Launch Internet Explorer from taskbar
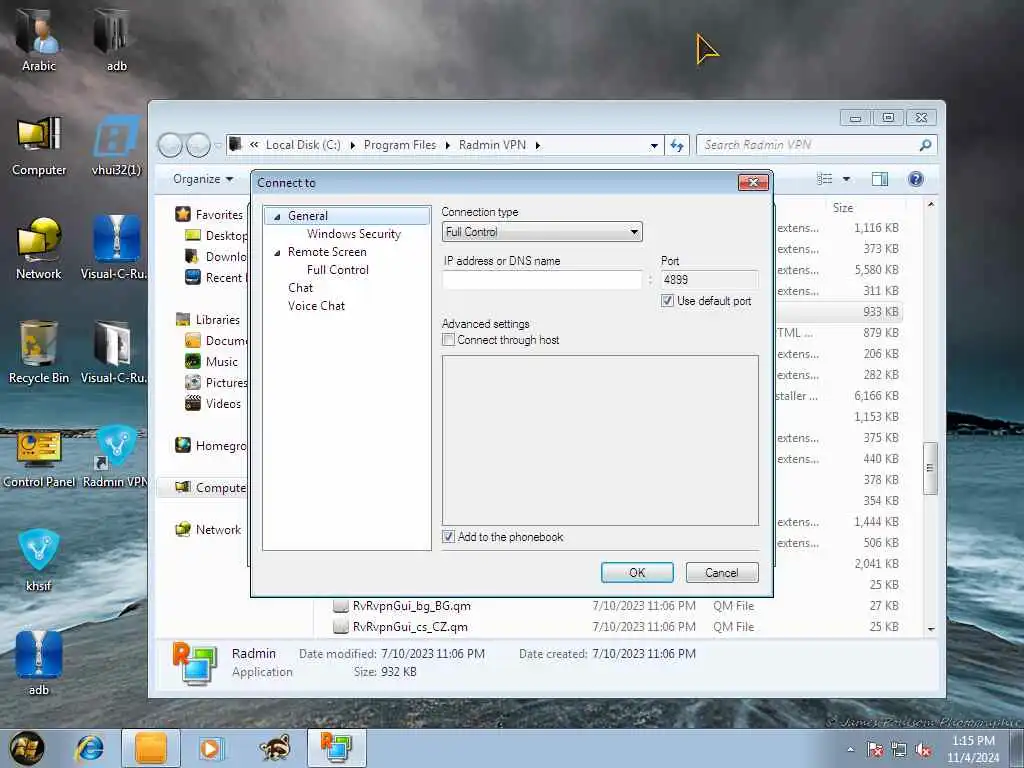The height and width of the screenshot is (768, 1024). (x=89, y=748)
